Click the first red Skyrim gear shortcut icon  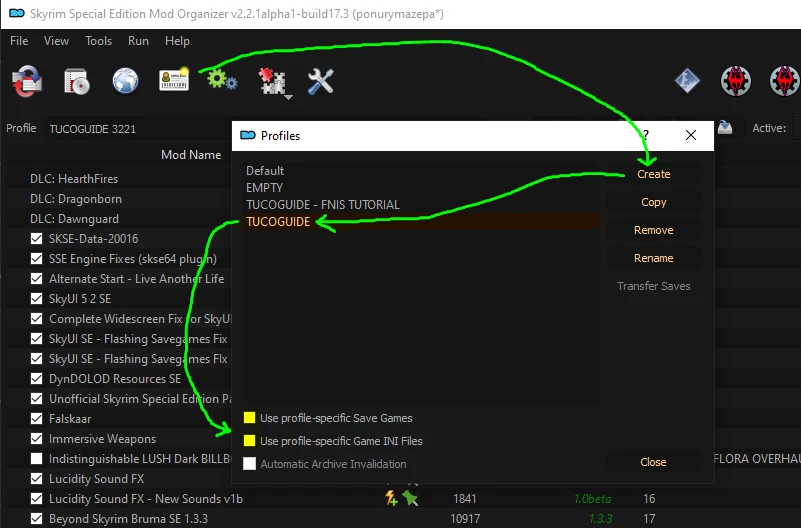[x=736, y=81]
